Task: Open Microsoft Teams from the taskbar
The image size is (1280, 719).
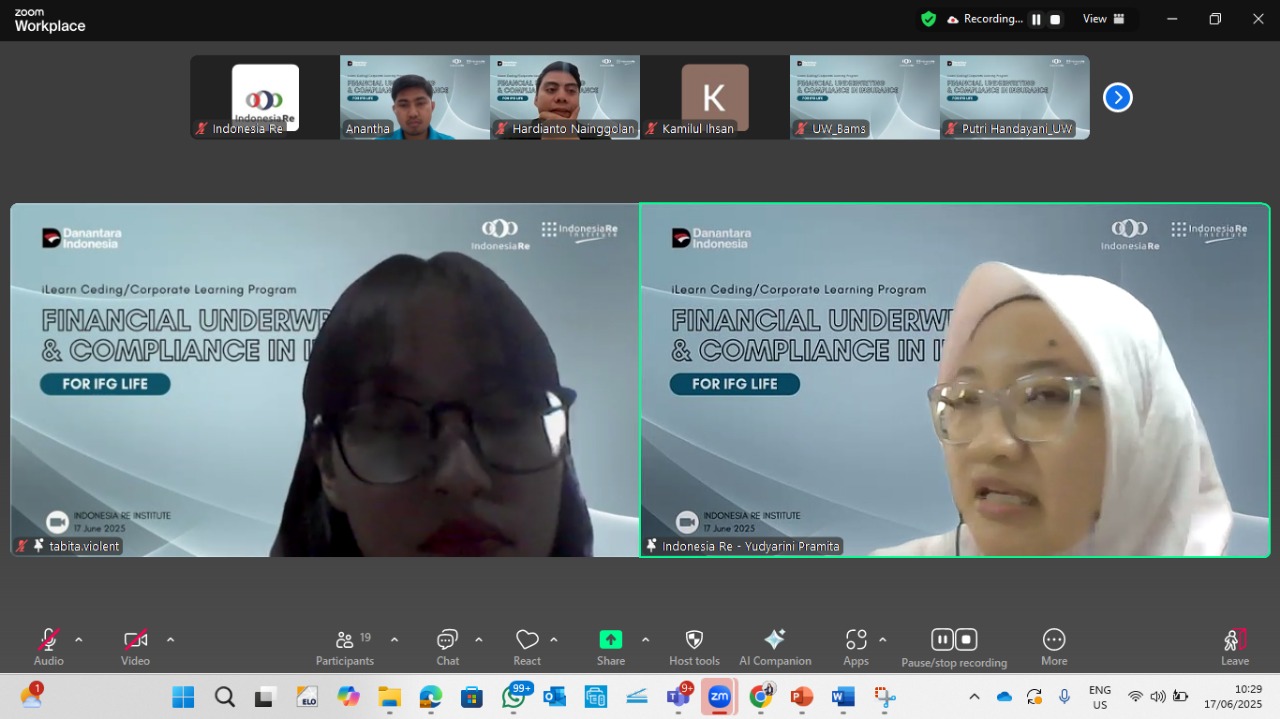Action: pyautogui.click(x=679, y=697)
